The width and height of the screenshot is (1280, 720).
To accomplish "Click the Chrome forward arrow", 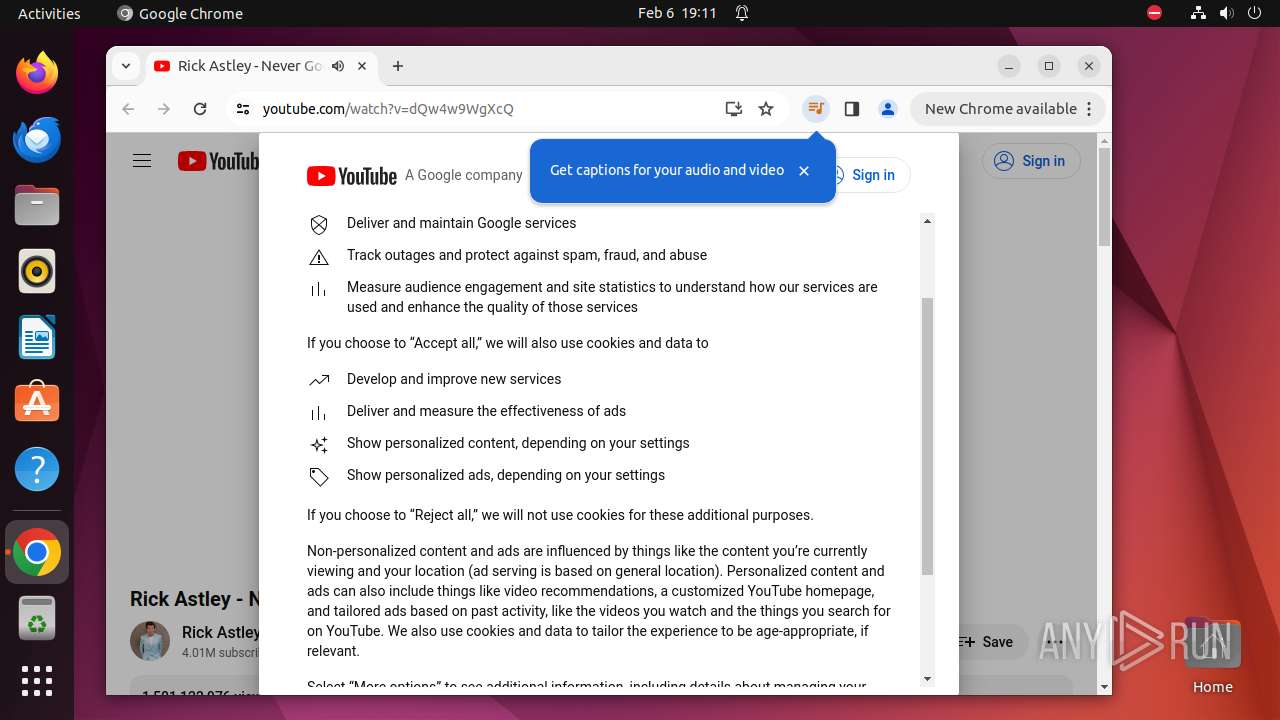I will tap(164, 109).
